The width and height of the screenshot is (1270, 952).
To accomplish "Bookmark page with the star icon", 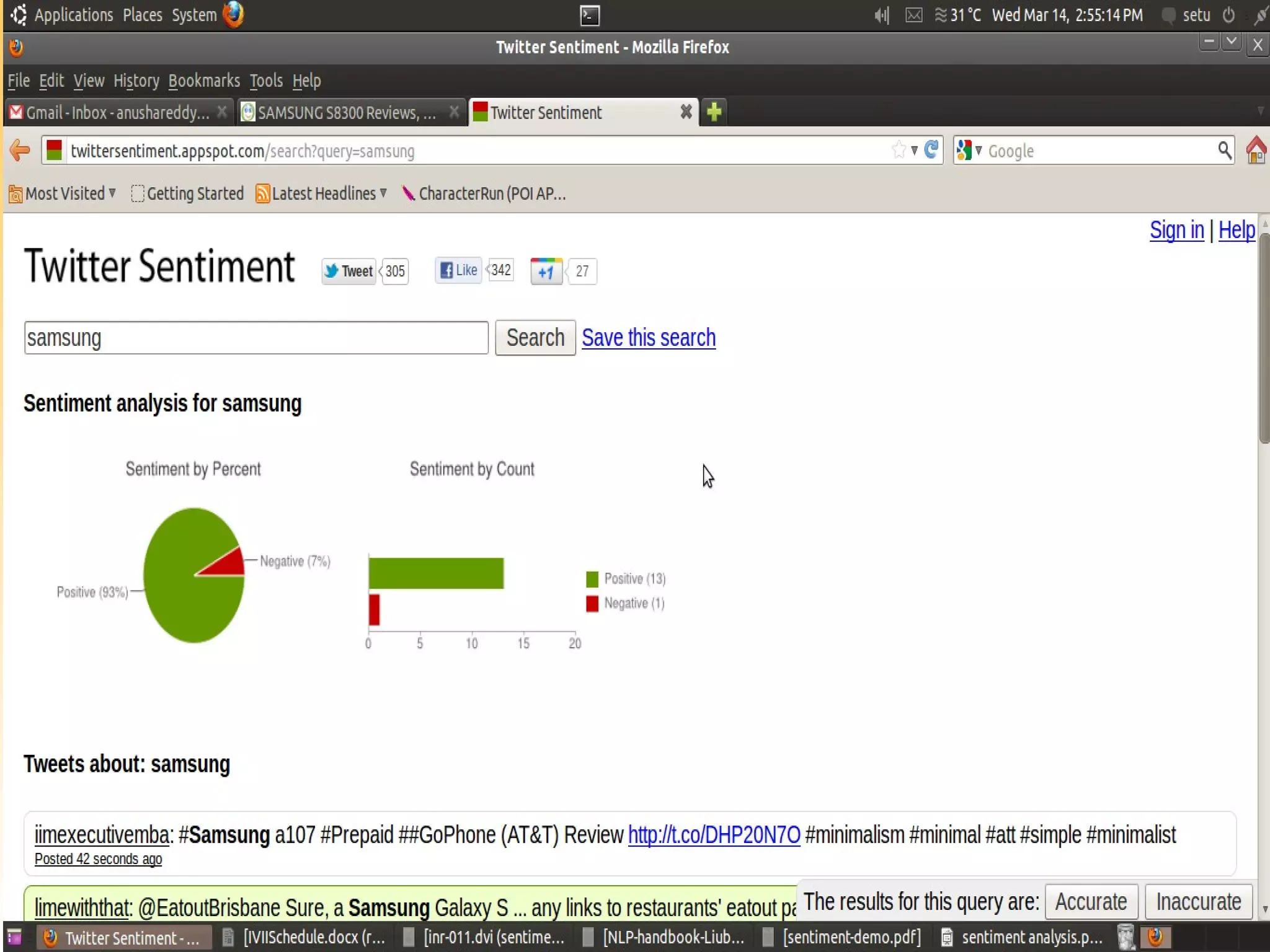I will pyautogui.click(x=898, y=150).
